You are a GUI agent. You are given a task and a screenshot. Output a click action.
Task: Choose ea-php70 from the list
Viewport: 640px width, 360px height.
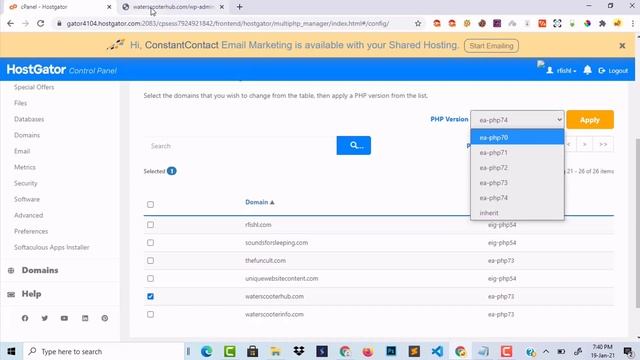[x=517, y=138]
